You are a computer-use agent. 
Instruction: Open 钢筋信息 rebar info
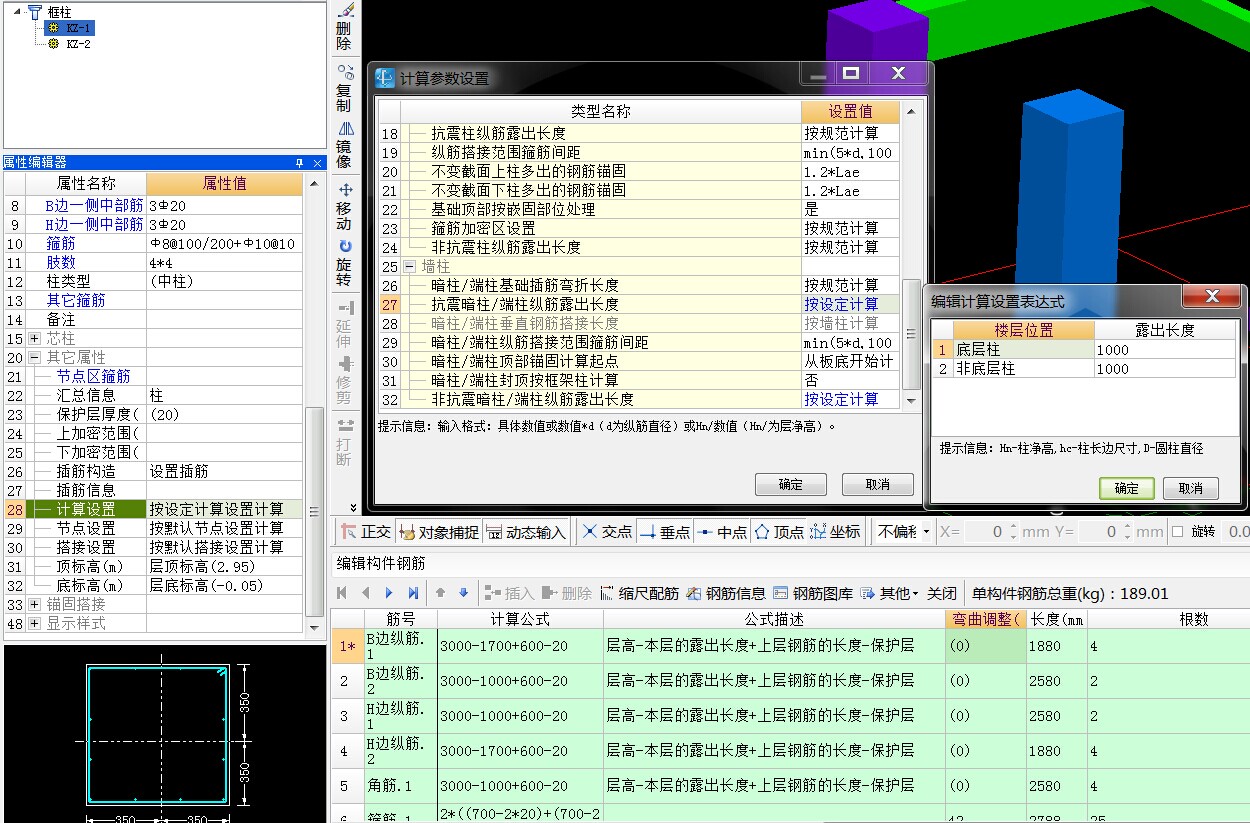tap(727, 593)
